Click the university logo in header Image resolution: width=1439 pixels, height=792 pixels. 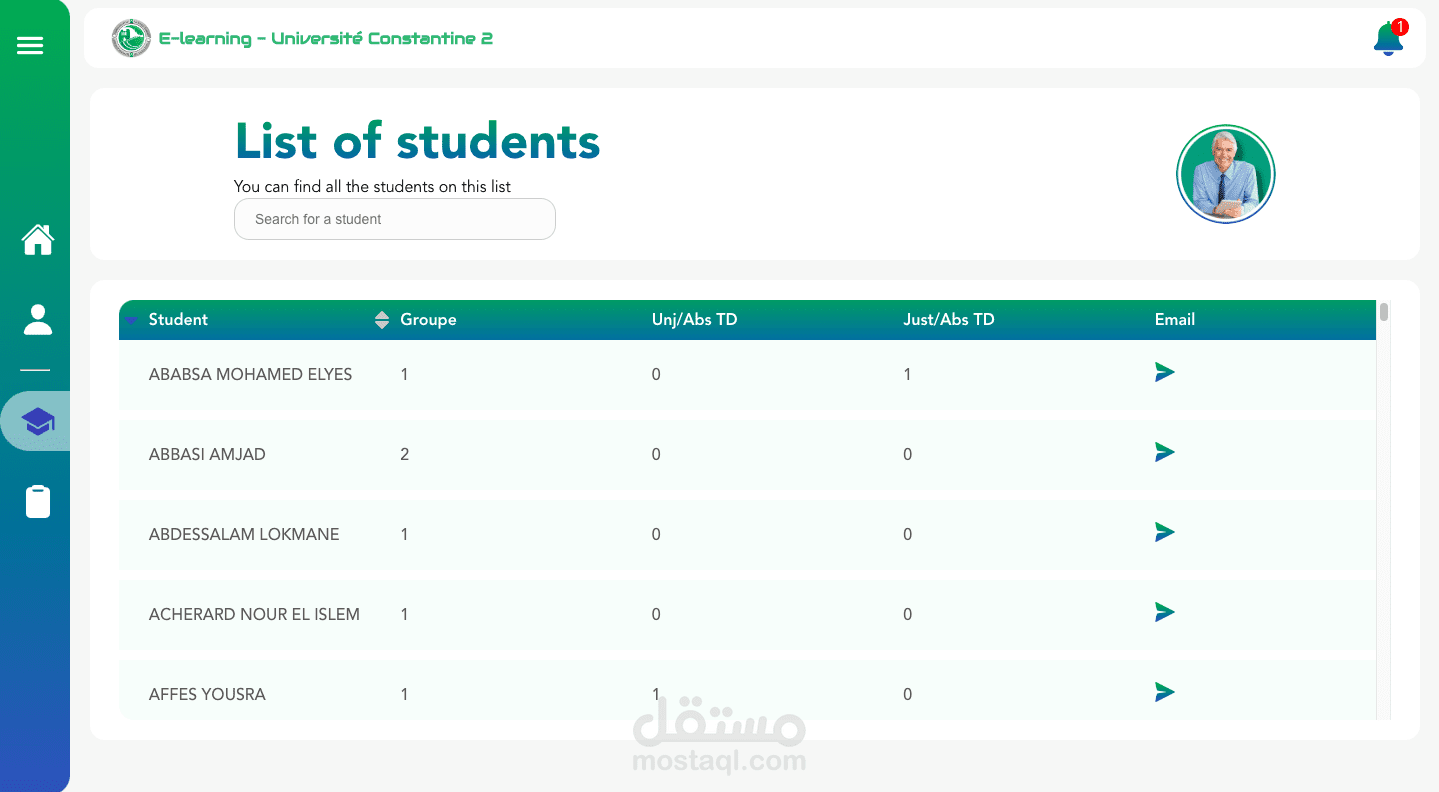tap(131, 39)
